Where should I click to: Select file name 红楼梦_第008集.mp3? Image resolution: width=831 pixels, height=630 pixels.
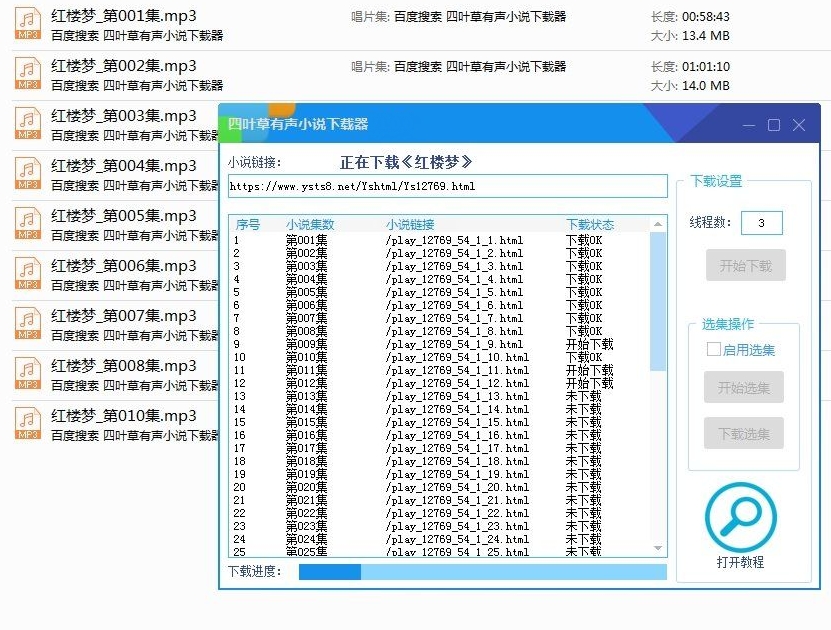(x=123, y=366)
